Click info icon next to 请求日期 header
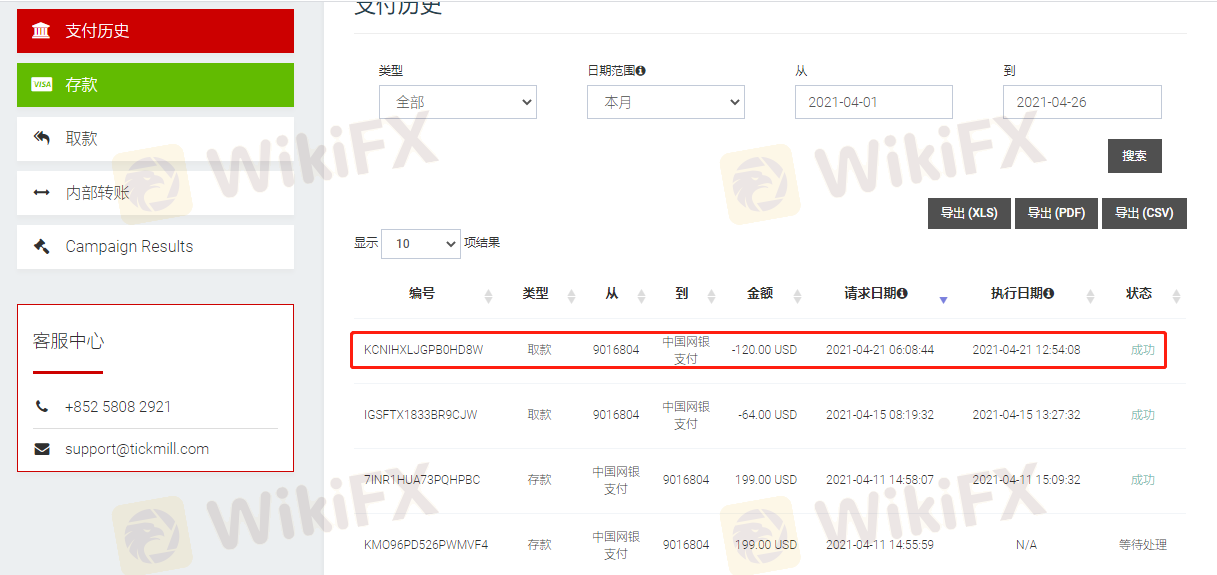Image resolution: width=1217 pixels, height=575 pixels. pos(902,294)
